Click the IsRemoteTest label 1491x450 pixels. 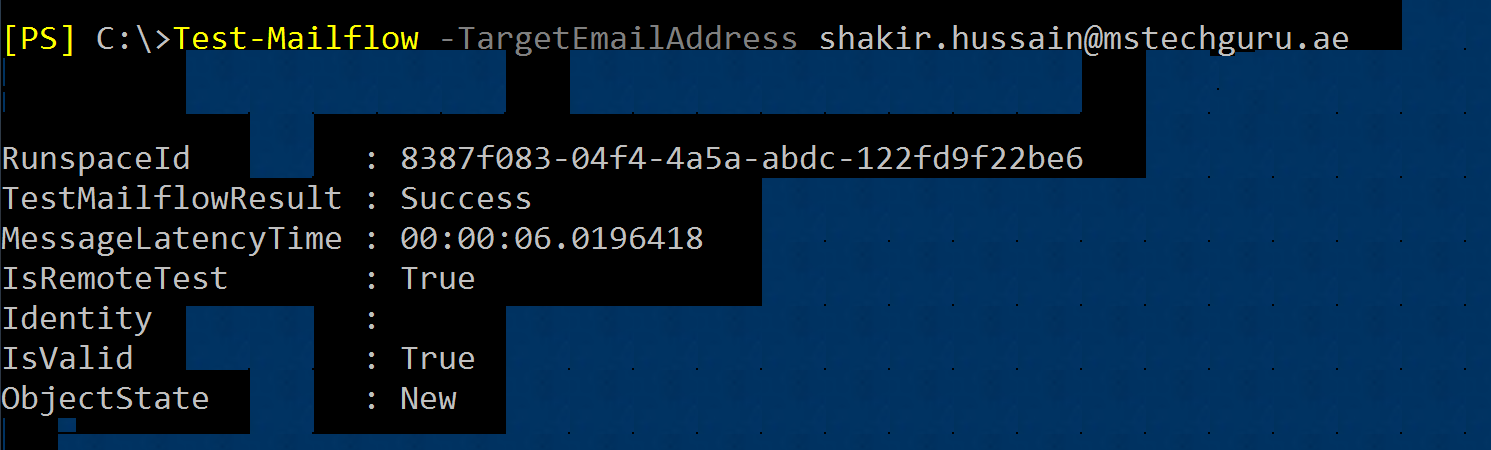click(x=115, y=278)
